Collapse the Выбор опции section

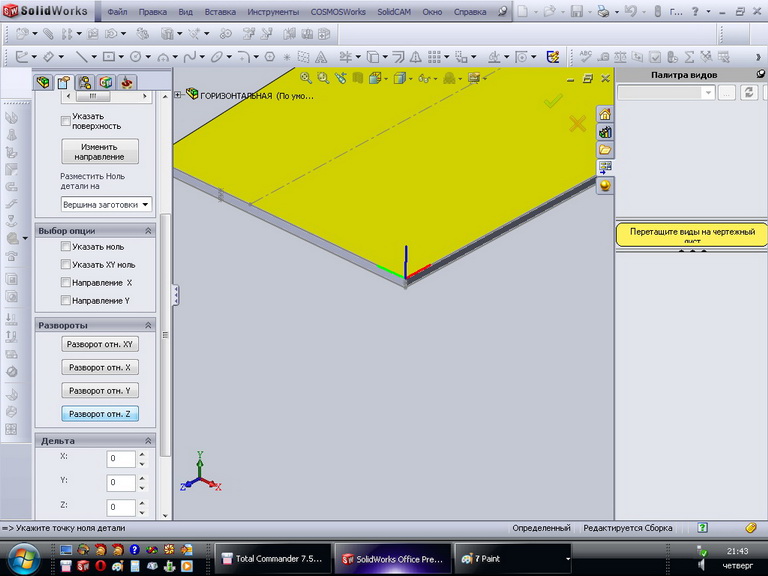tap(148, 230)
